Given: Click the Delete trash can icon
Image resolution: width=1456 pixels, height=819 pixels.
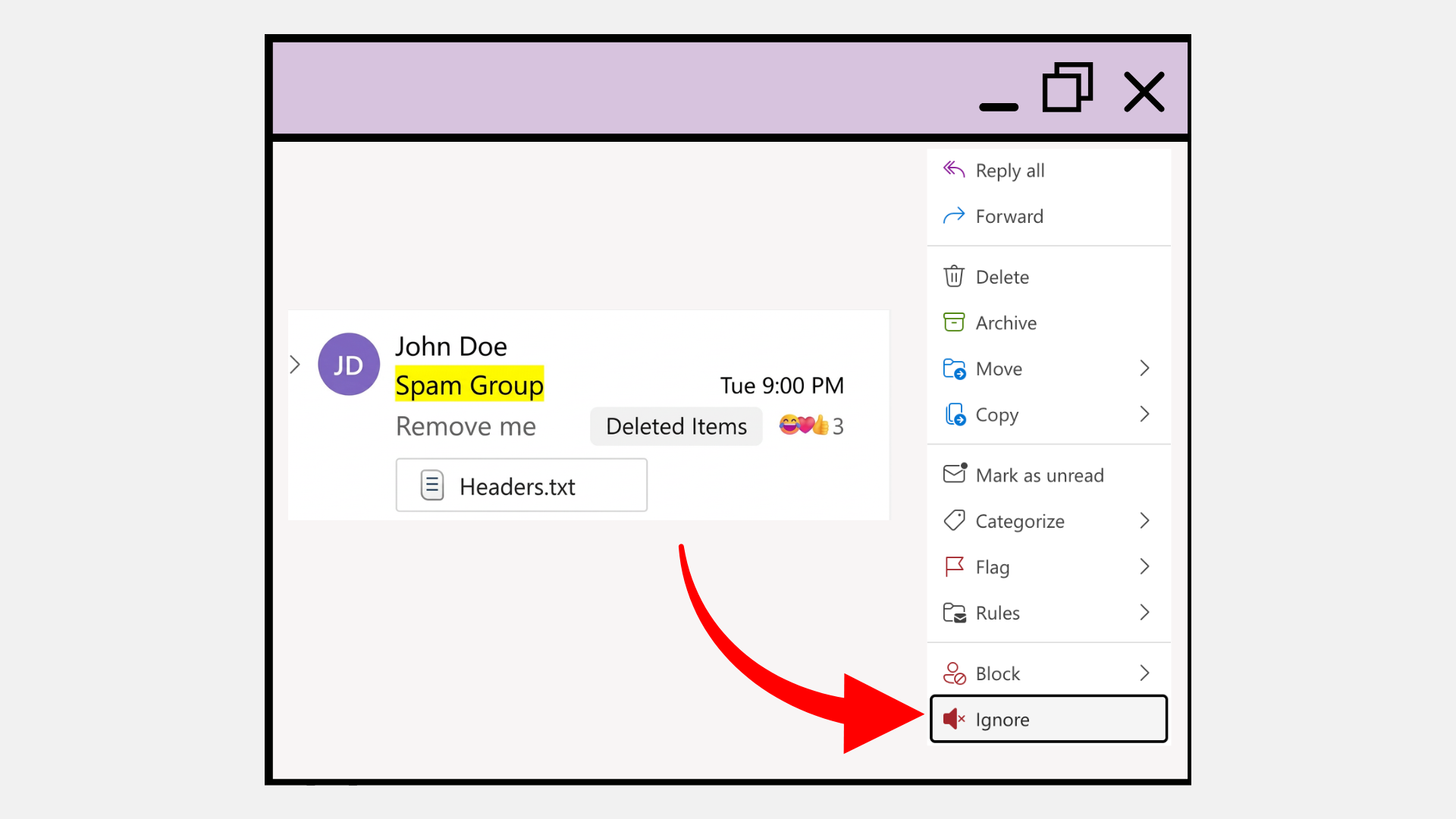Looking at the screenshot, I should pyautogui.click(x=953, y=277).
